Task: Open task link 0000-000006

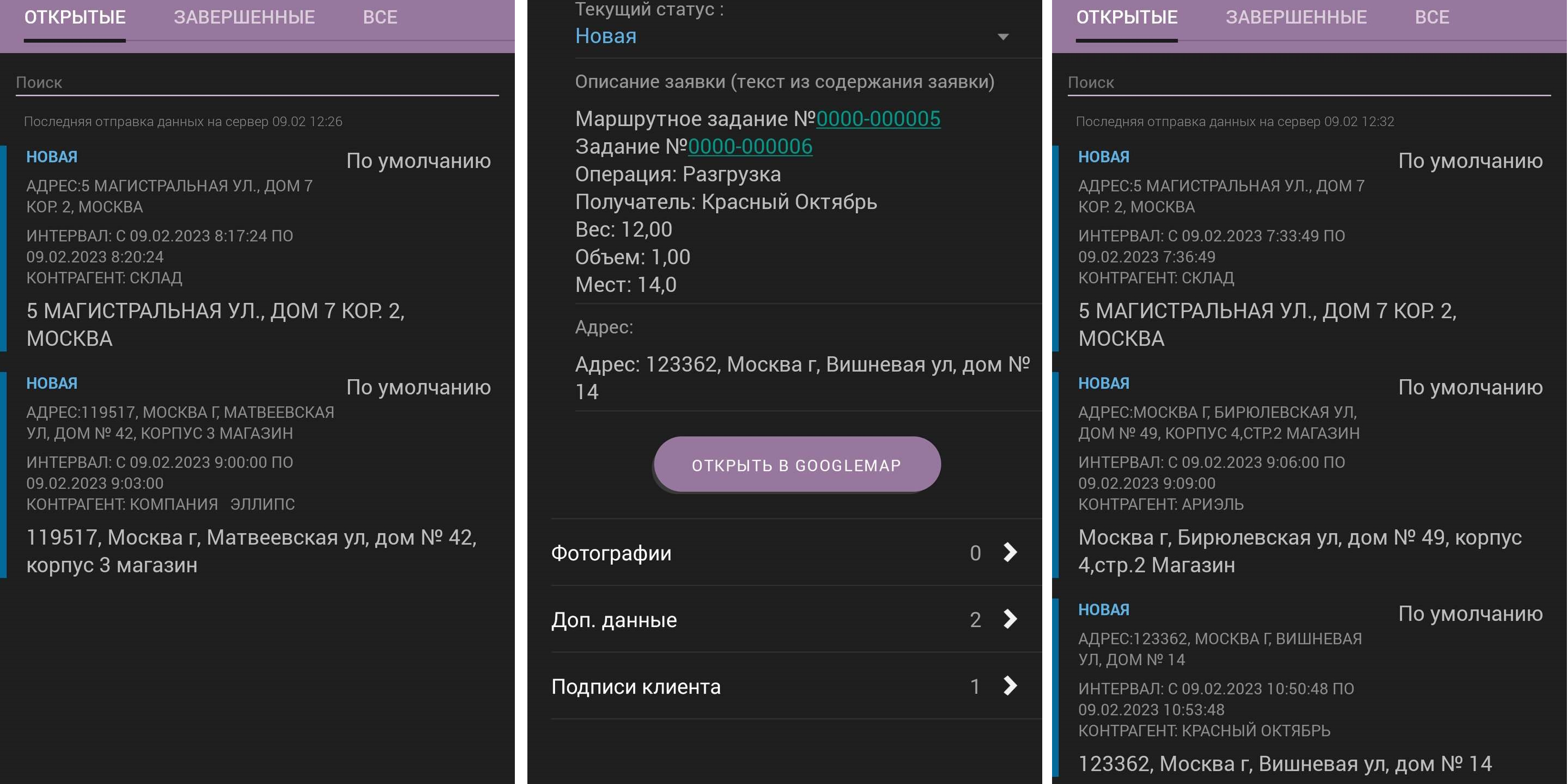Action: click(x=749, y=146)
